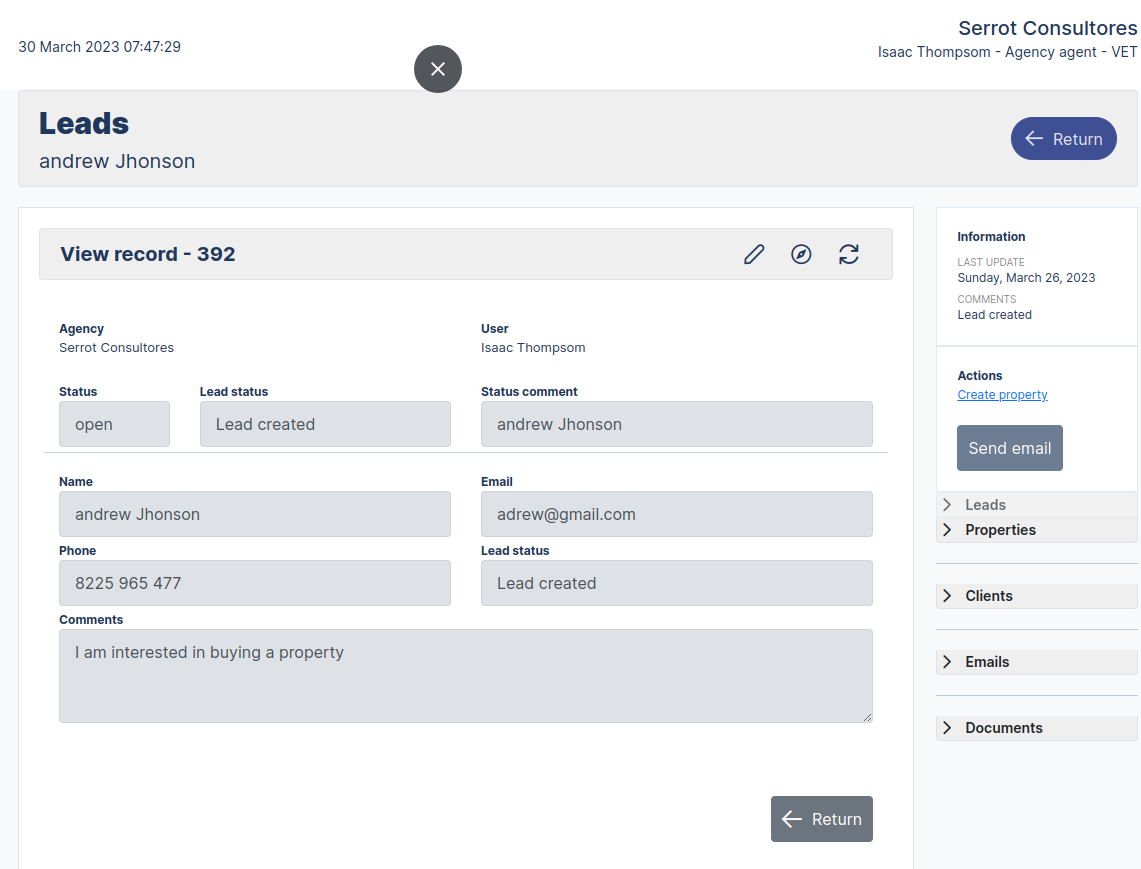Image resolution: width=1141 pixels, height=869 pixels.
Task: Click the Return button at the bottom of the form
Action: (821, 819)
